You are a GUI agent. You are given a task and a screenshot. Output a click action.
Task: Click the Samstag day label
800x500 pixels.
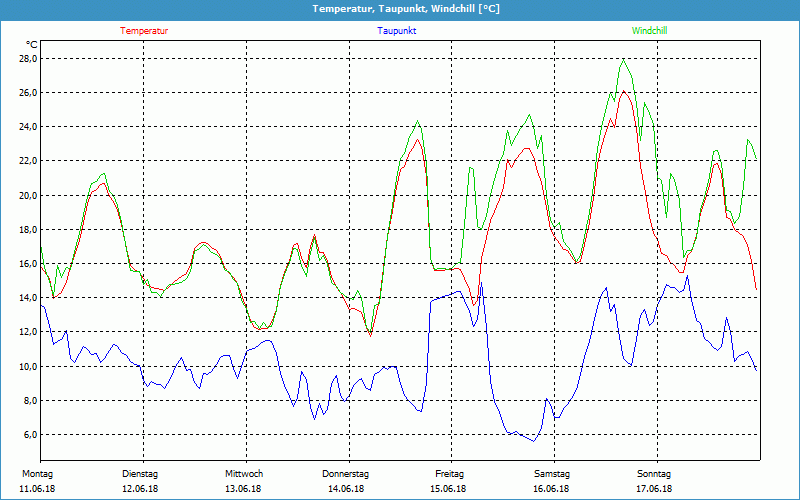[552, 474]
